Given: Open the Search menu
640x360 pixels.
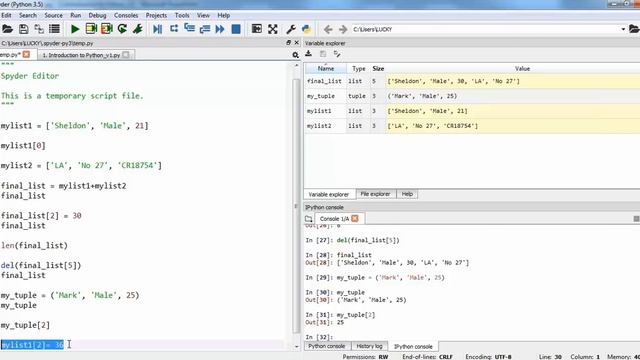Looking at the screenshot, I should click(x=28, y=15).
